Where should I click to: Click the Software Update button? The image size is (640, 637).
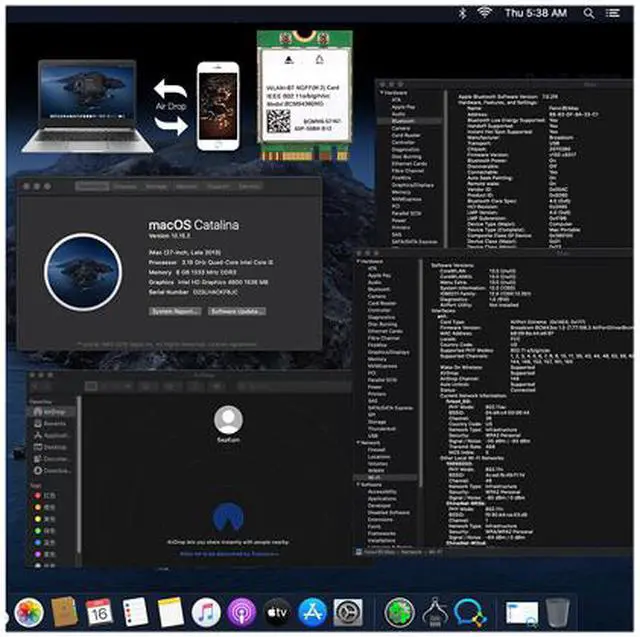[x=237, y=311]
